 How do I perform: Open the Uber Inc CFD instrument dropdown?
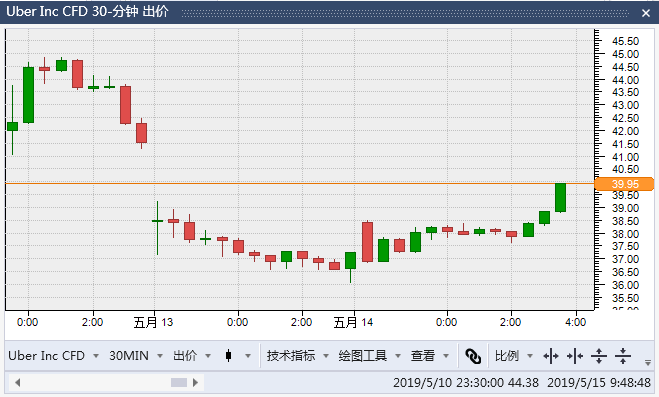[x=53, y=356]
